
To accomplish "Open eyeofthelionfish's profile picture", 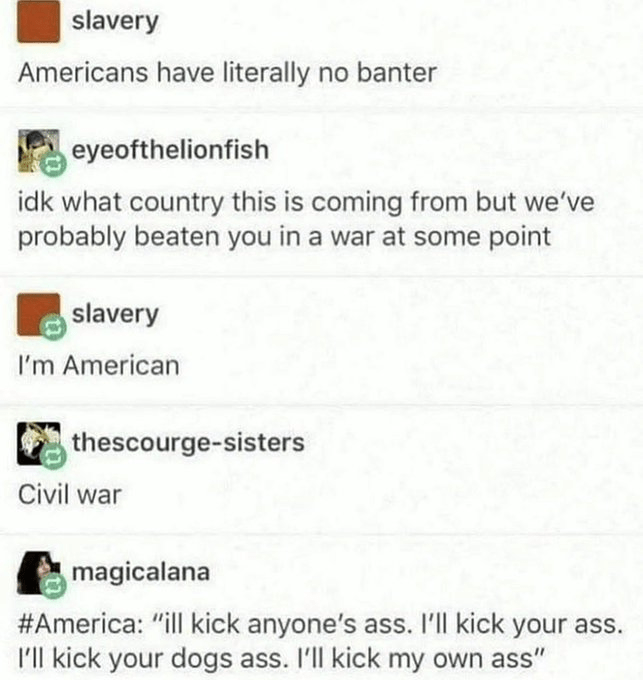I will pyautogui.click(x=39, y=150).
